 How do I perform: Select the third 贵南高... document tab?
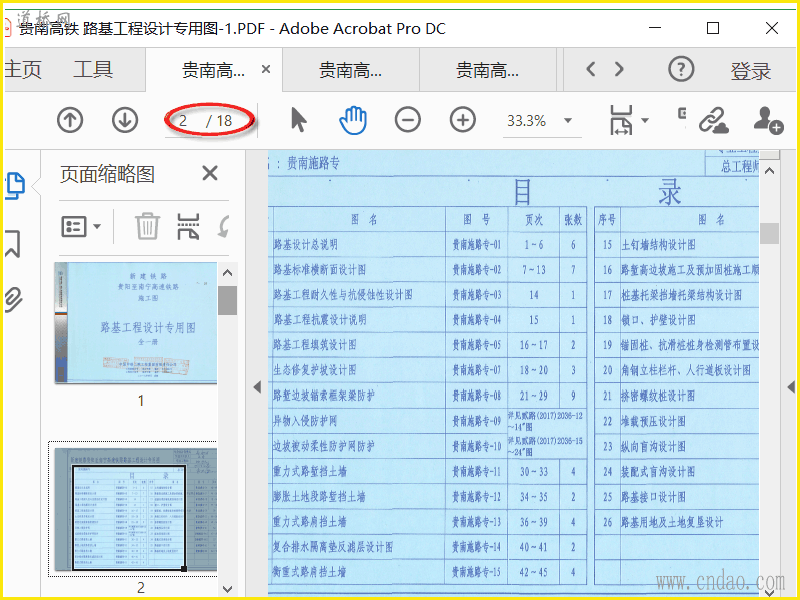[x=487, y=70]
